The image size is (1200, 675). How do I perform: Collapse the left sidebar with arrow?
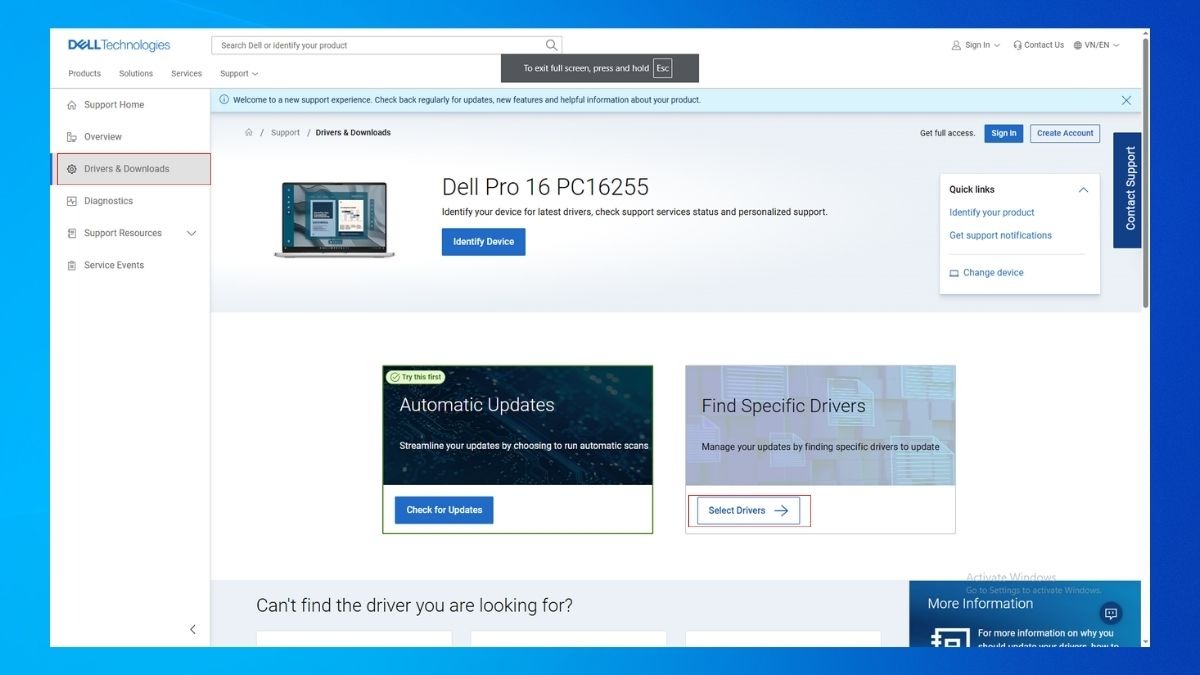coord(193,630)
